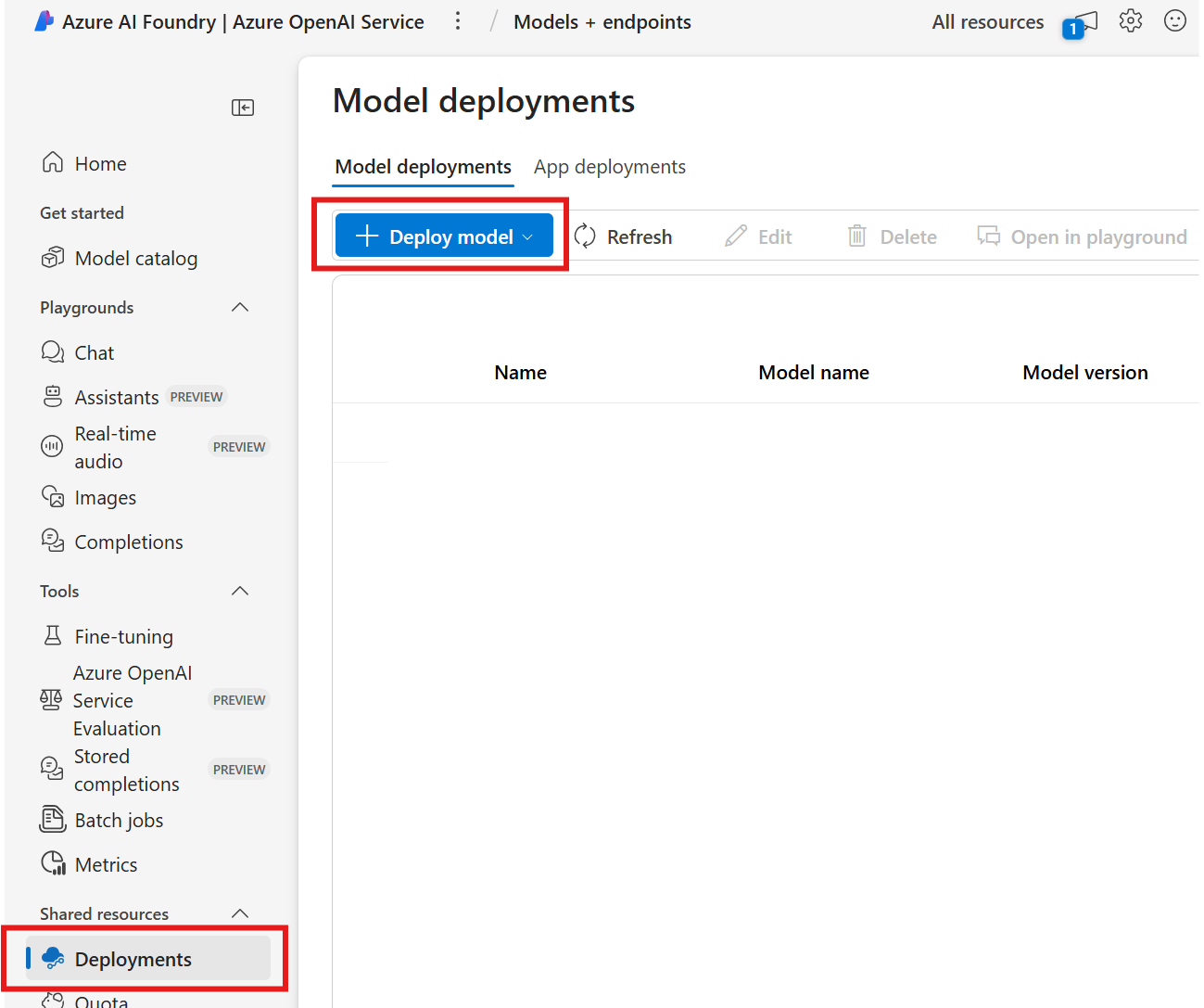The height and width of the screenshot is (1008, 1204).
Task: Collapse the Shared resources section
Action: tap(240, 914)
